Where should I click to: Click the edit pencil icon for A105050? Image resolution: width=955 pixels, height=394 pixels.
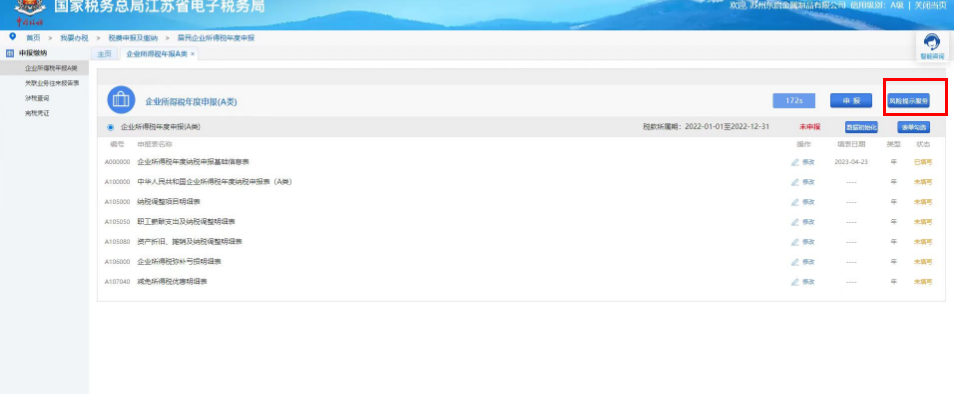(x=795, y=222)
